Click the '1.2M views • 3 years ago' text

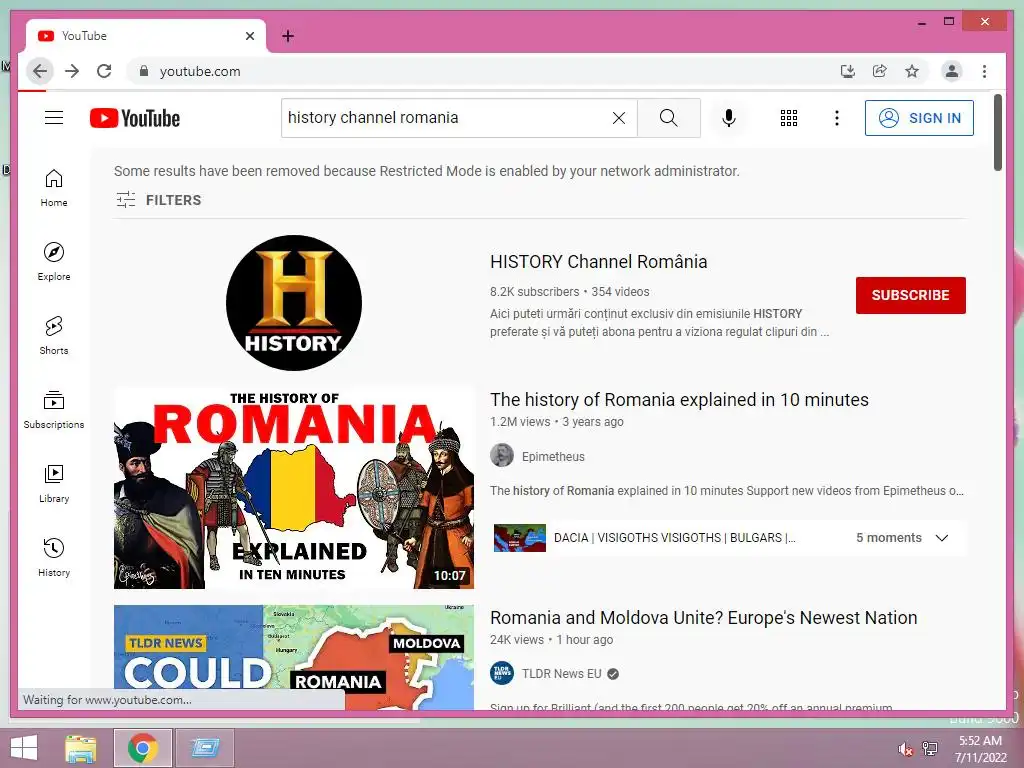[556, 422]
